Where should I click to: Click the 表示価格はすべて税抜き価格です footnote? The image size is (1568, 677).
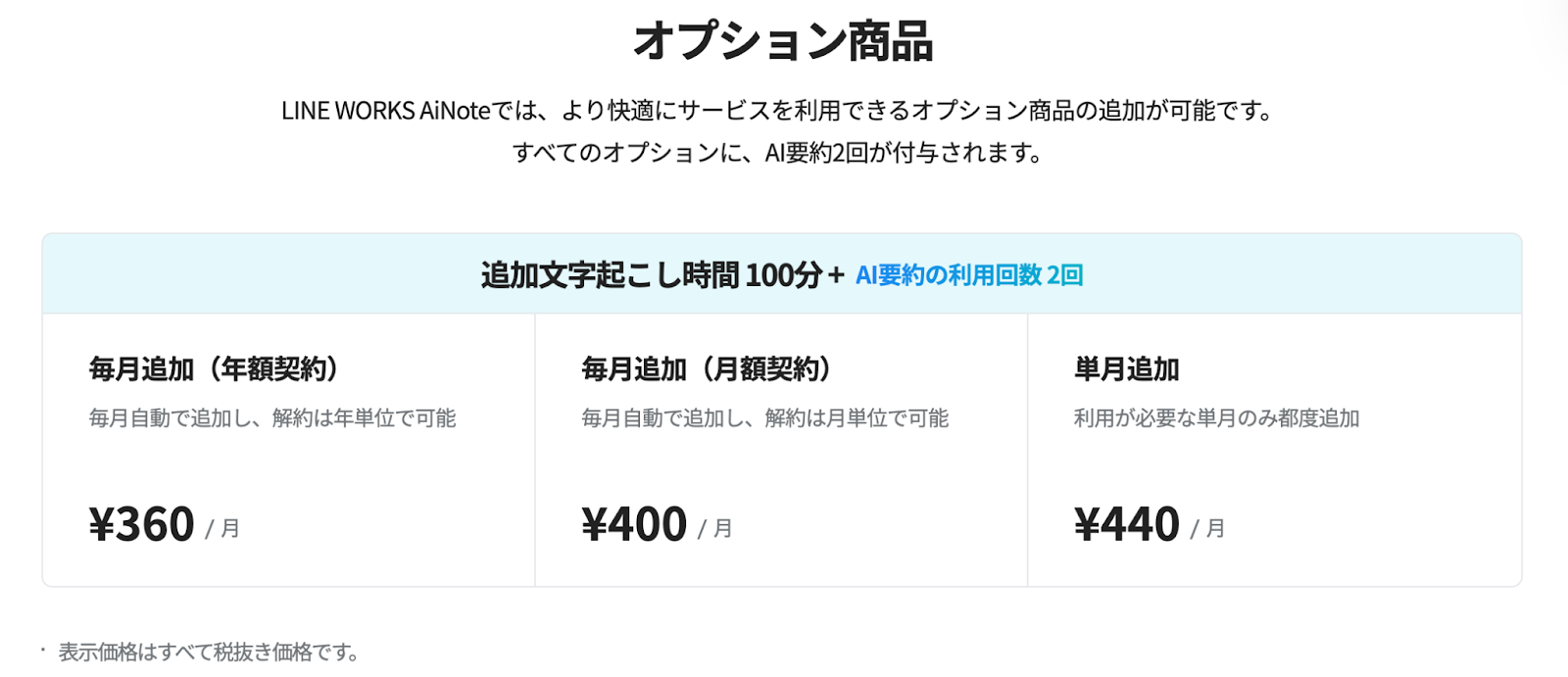tap(209, 653)
